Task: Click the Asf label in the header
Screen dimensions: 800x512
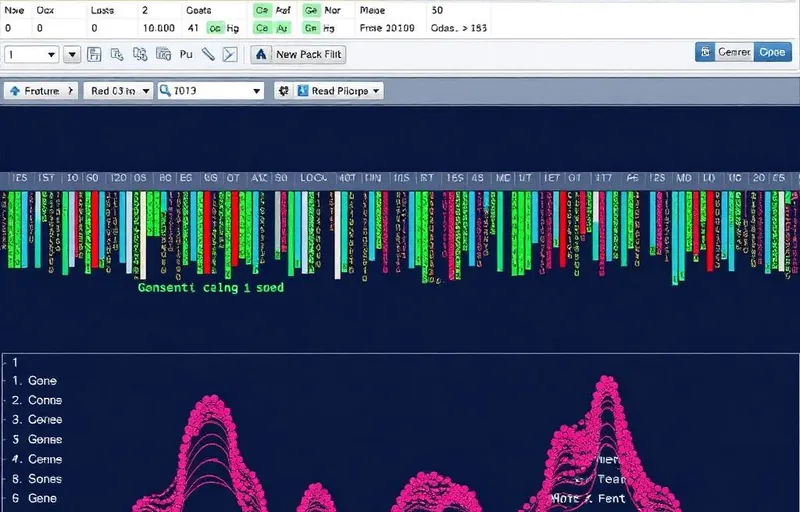Action: point(283,10)
